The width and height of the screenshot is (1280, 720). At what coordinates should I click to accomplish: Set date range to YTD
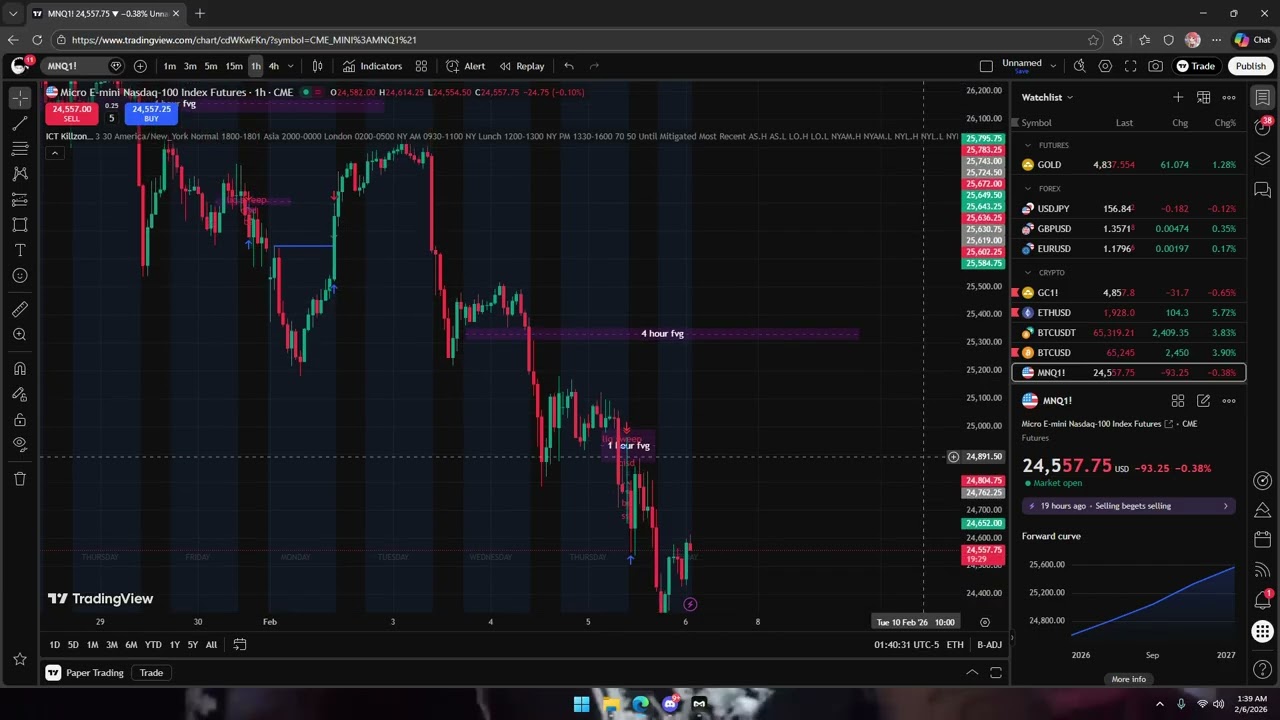point(153,645)
